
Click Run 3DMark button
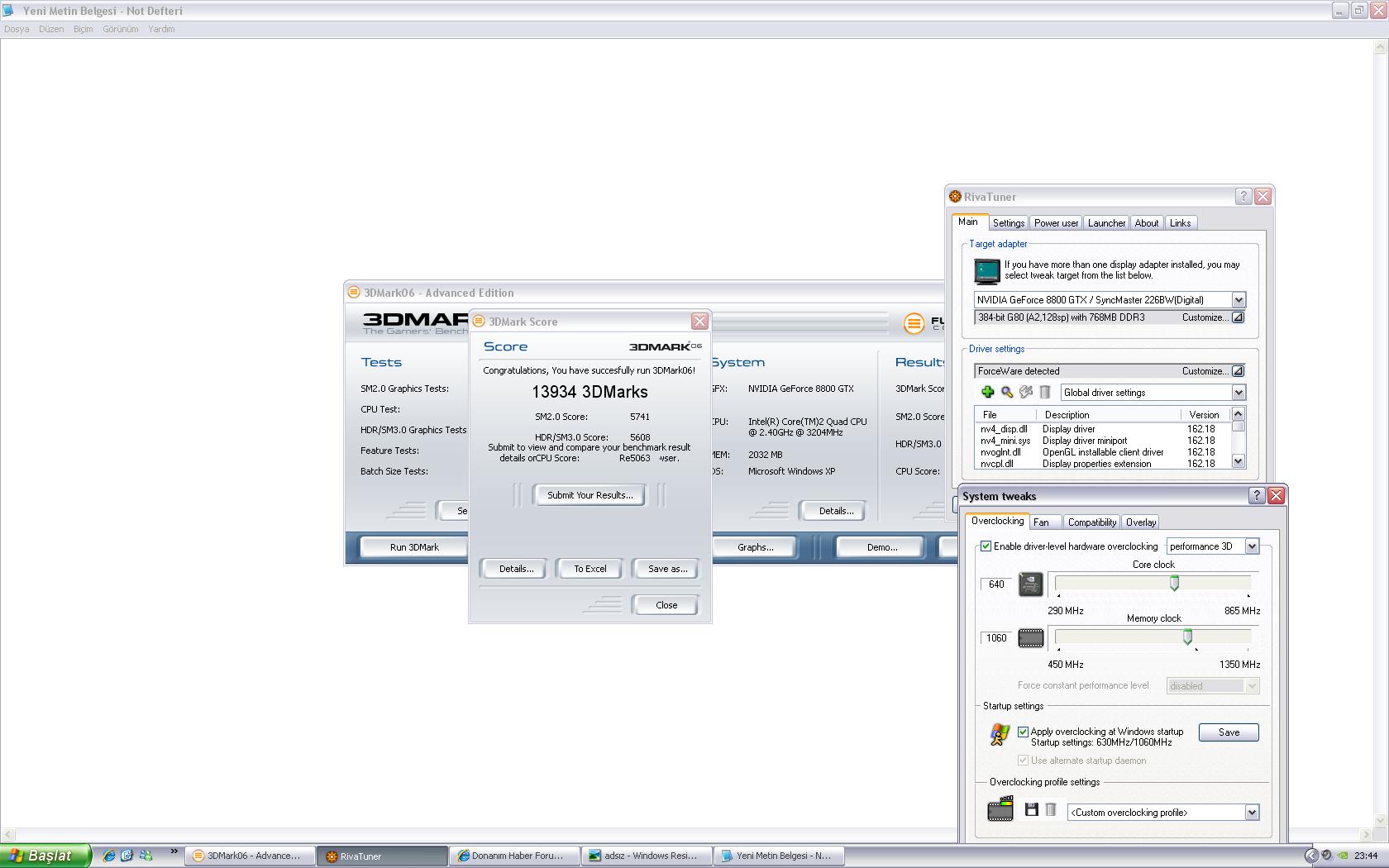pos(414,547)
